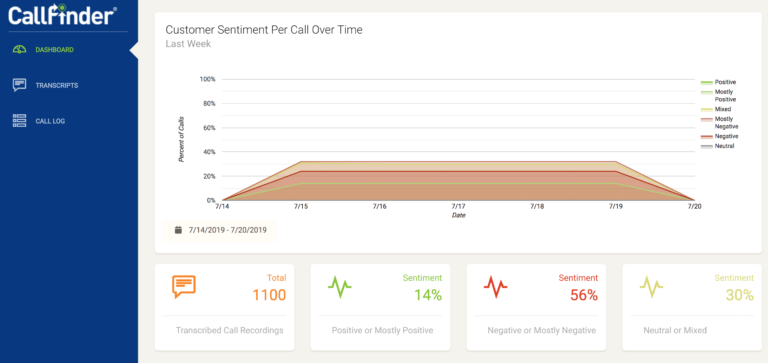Click the CallFinder logo
This screenshot has height=363, width=768.
tap(63, 15)
